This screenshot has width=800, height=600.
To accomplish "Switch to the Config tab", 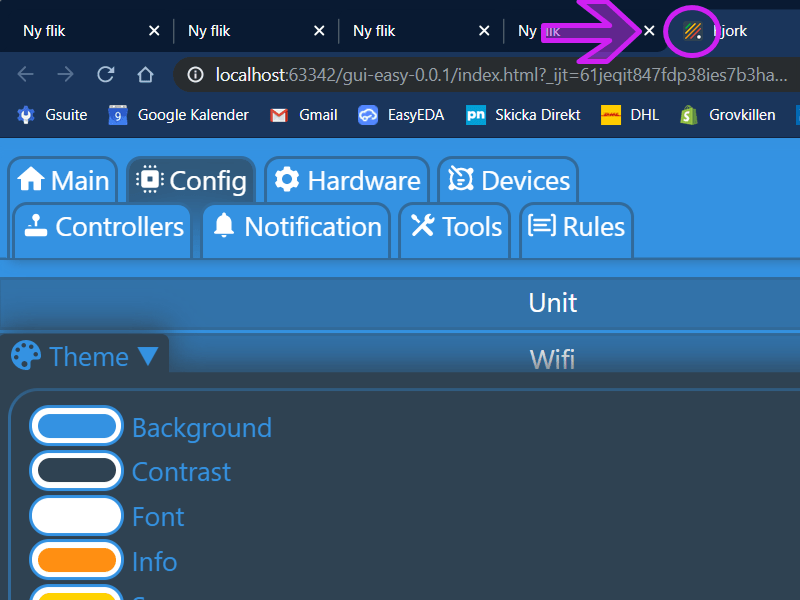I will pyautogui.click(x=191, y=180).
